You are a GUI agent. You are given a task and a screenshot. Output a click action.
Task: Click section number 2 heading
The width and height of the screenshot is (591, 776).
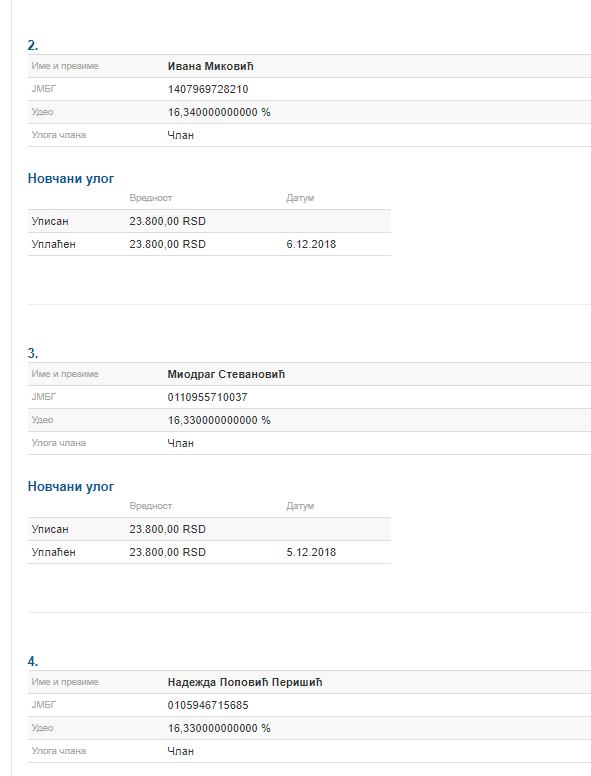(x=33, y=46)
